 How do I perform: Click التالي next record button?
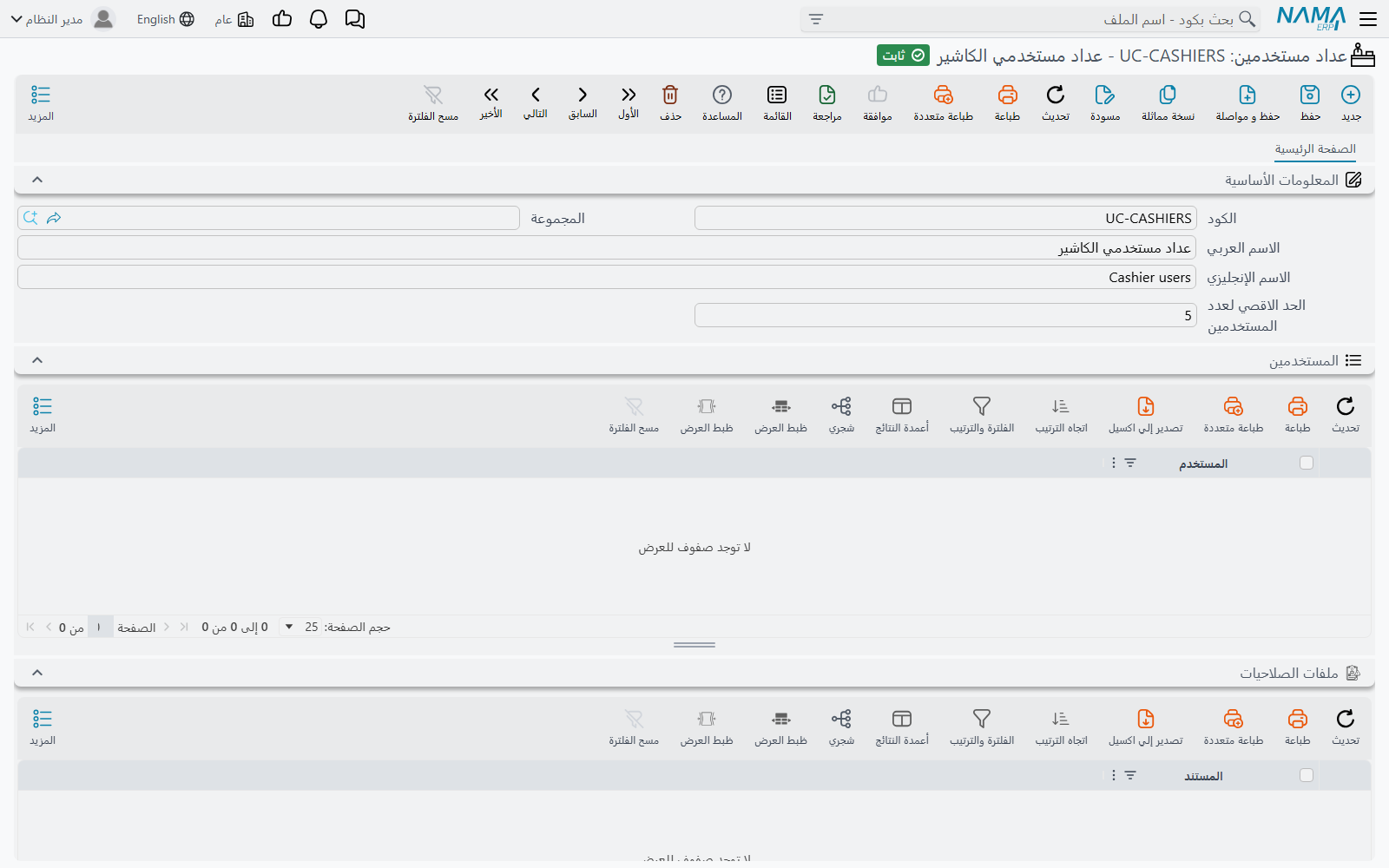[x=536, y=102]
